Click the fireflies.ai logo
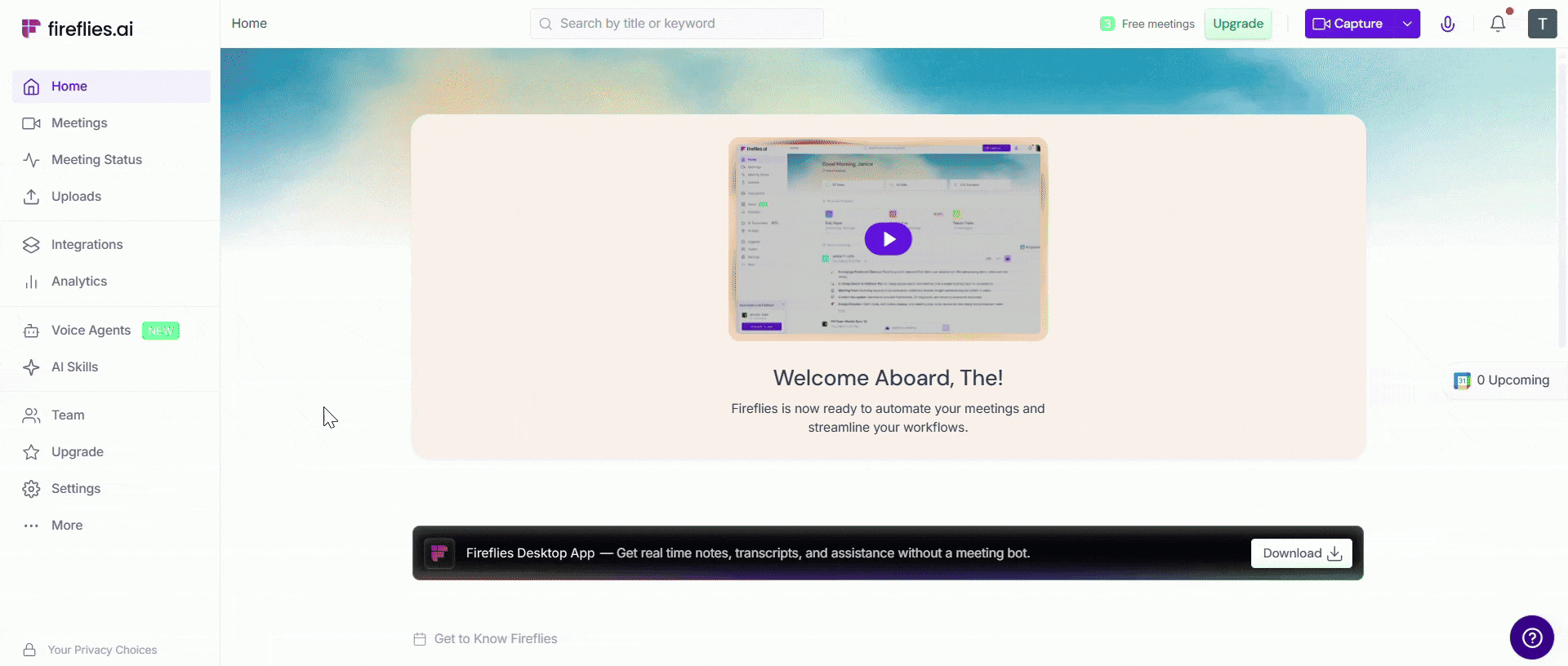This screenshot has height=666, width=1568. [x=77, y=29]
